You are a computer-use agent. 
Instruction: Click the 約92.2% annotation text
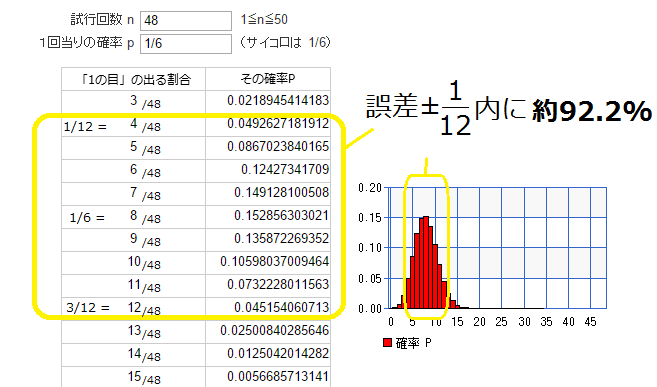coord(592,111)
